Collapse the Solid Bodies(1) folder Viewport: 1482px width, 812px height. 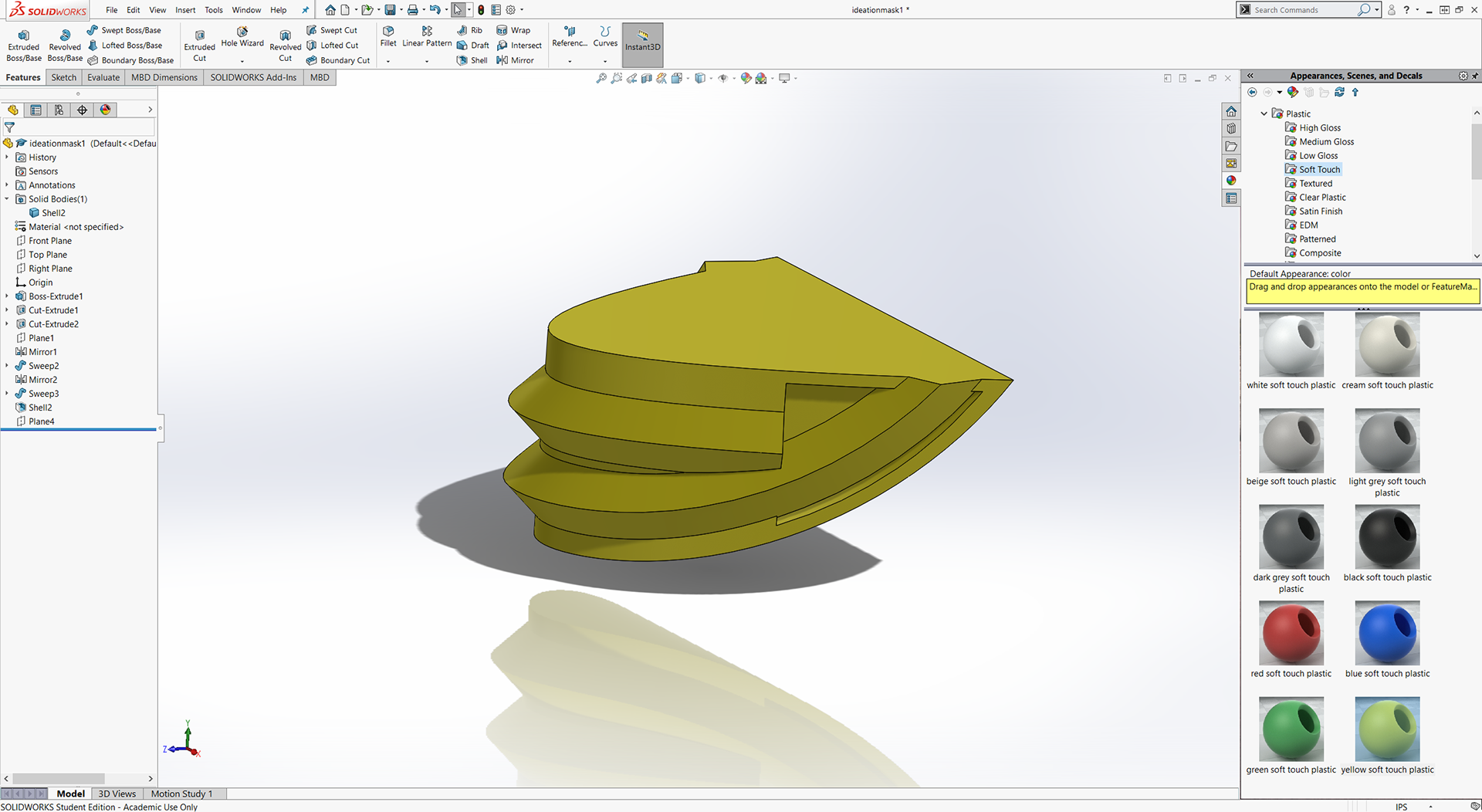(7, 199)
